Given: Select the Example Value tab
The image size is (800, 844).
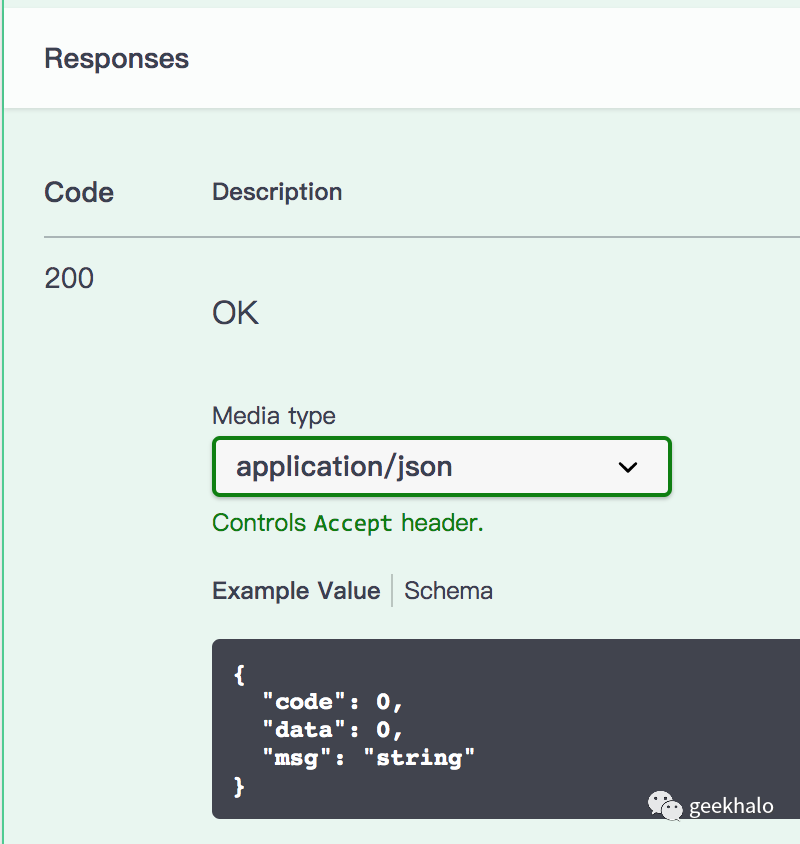Looking at the screenshot, I should (296, 591).
